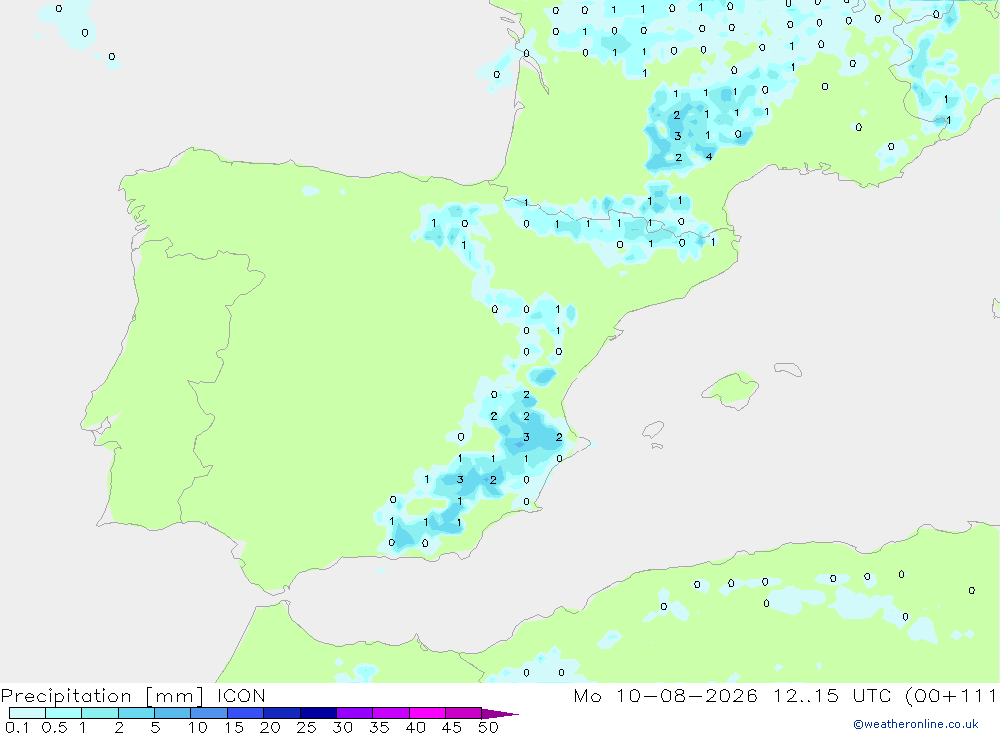Pick the 0.5–1 mm legend swatch
Viewport: 1000px width, 733px height.
(x=64, y=713)
